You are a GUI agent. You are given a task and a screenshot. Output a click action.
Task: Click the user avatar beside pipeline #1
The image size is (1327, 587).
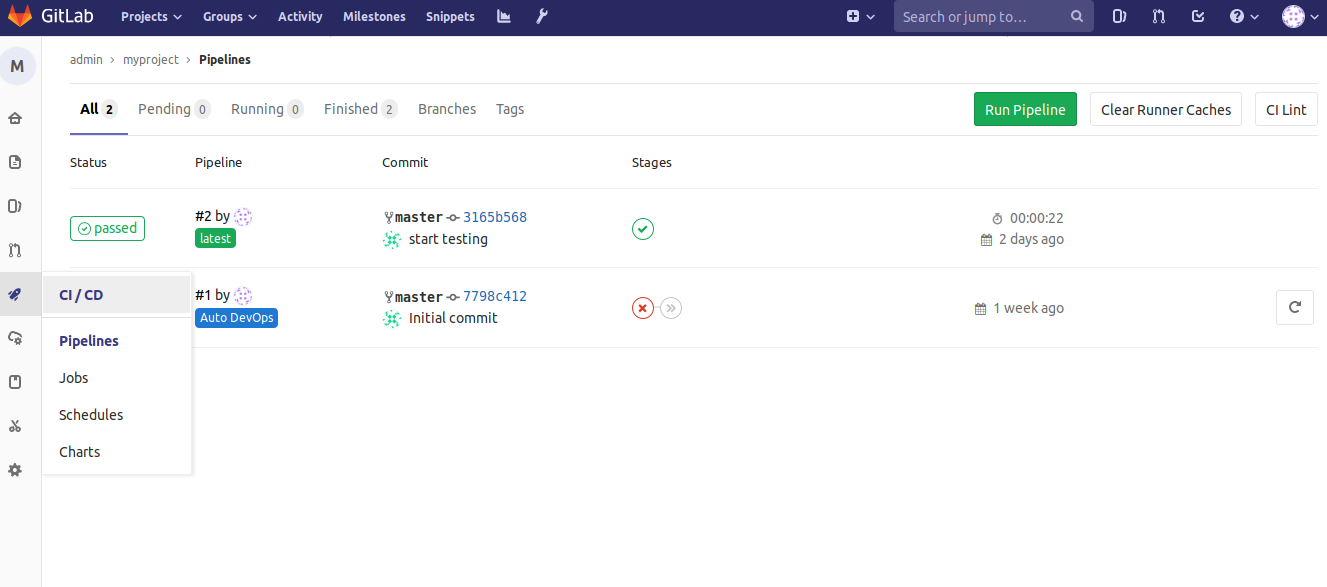point(243,295)
